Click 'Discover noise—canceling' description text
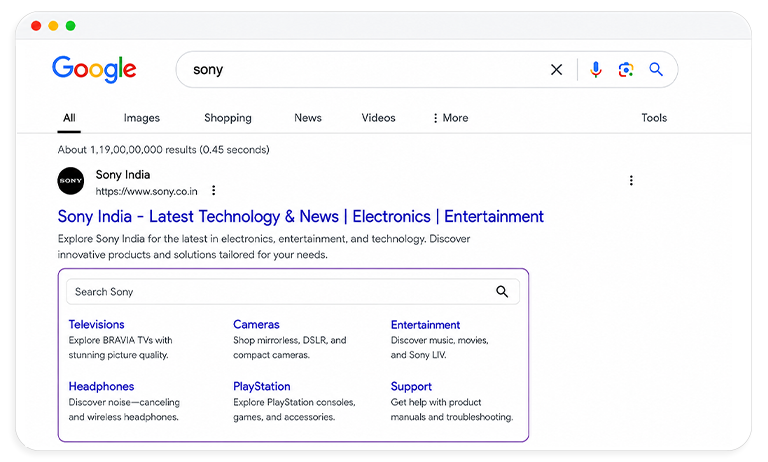Image resolution: width=768 pixels, height=462 pixels. click(x=124, y=402)
